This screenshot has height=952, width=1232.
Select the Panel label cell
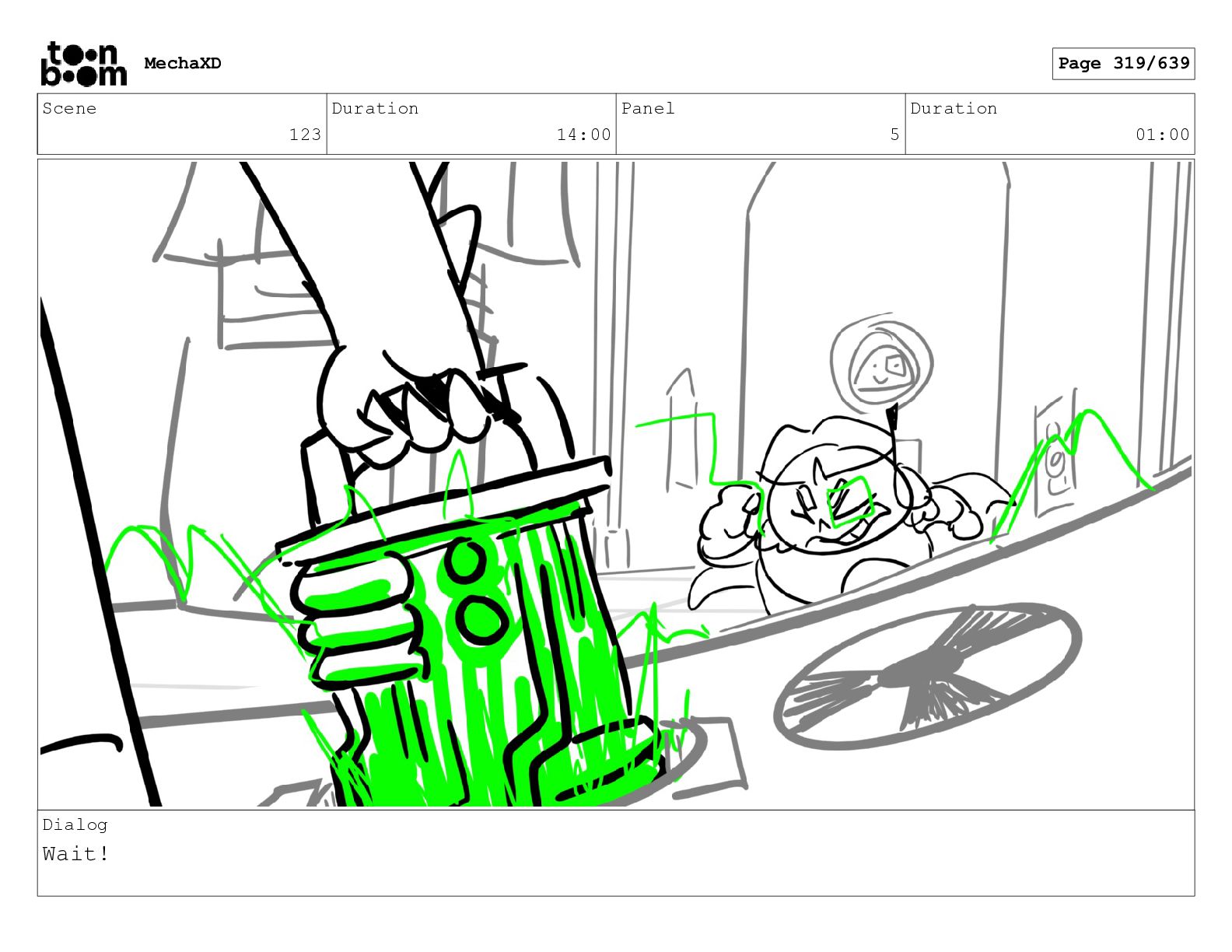coord(761,124)
